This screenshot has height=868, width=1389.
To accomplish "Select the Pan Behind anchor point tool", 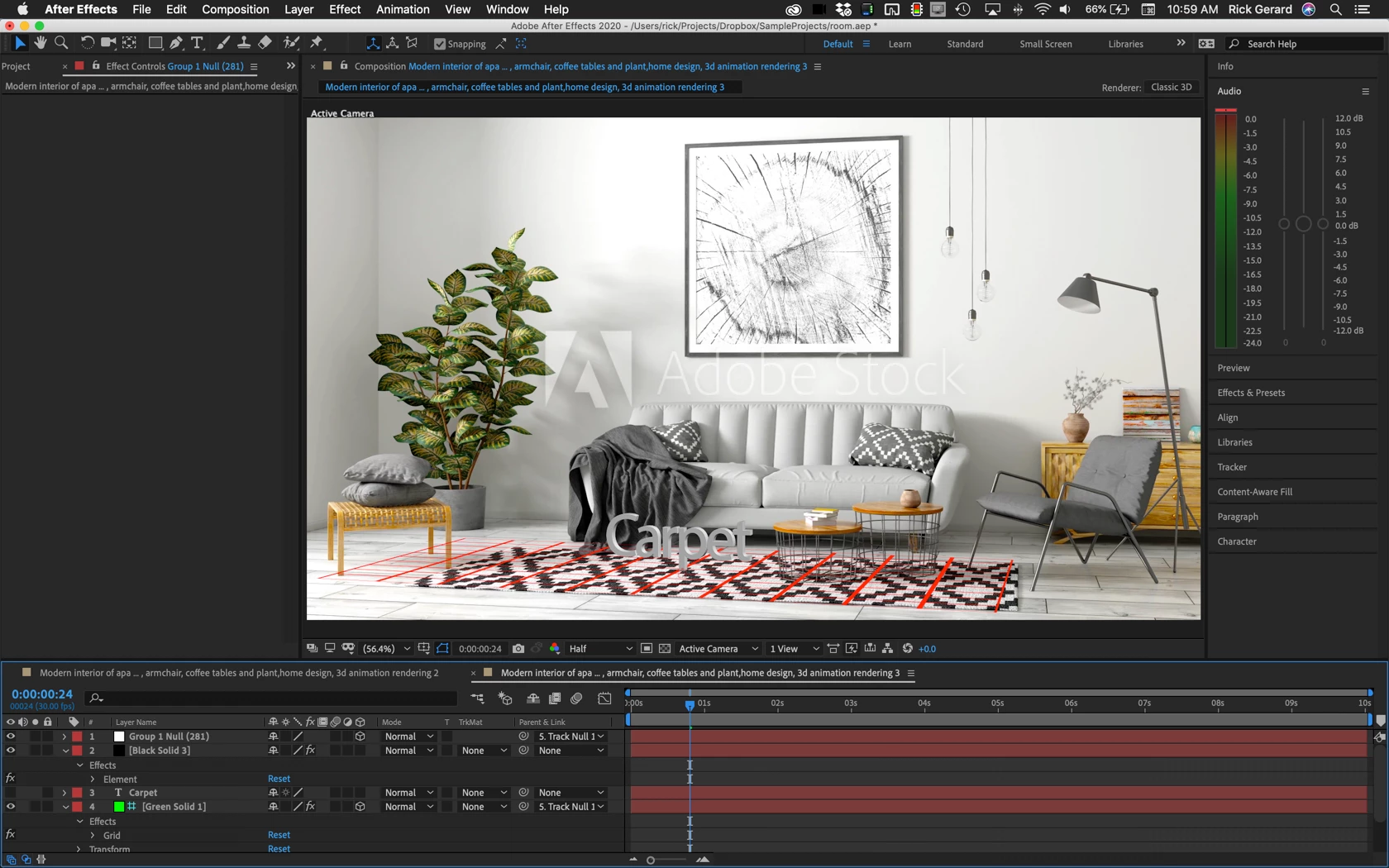I will [x=130, y=43].
